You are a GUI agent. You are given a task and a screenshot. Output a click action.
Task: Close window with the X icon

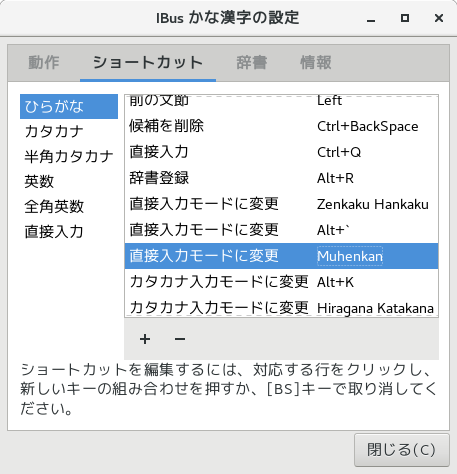pyautogui.click(x=439, y=18)
